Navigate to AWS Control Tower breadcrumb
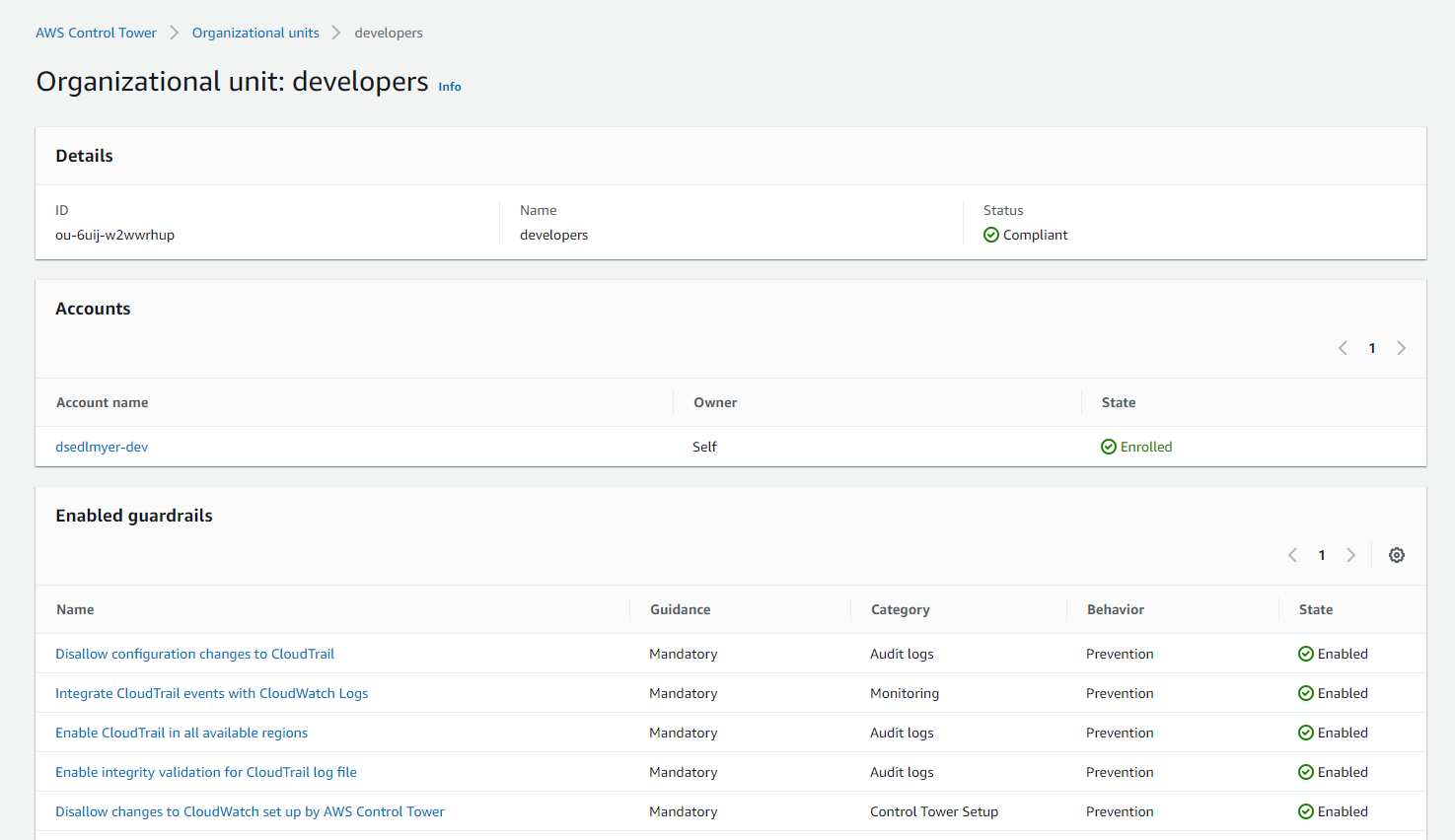This screenshot has height=840, width=1455. click(96, 33)
